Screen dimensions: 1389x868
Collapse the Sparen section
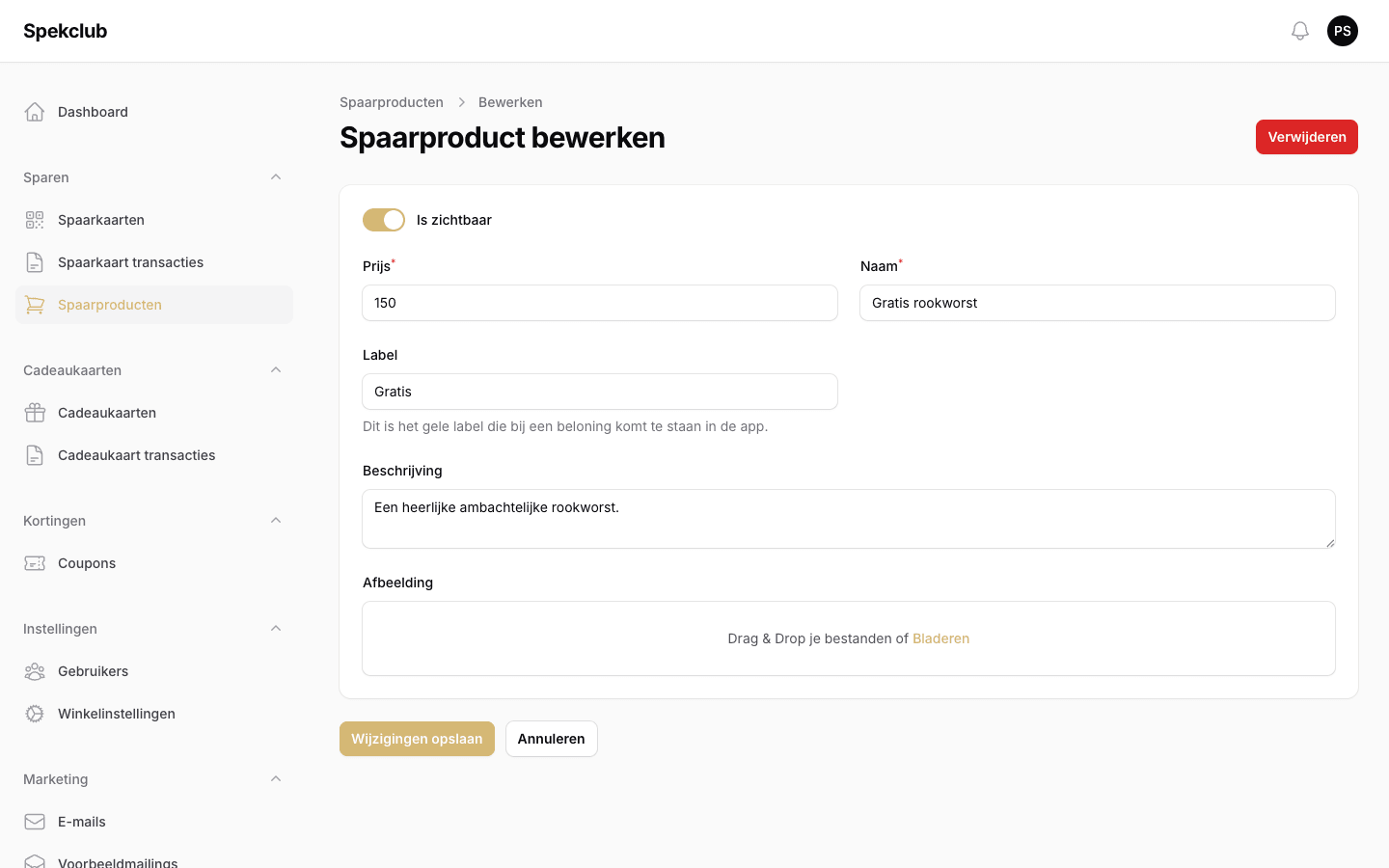pos(276,177)
